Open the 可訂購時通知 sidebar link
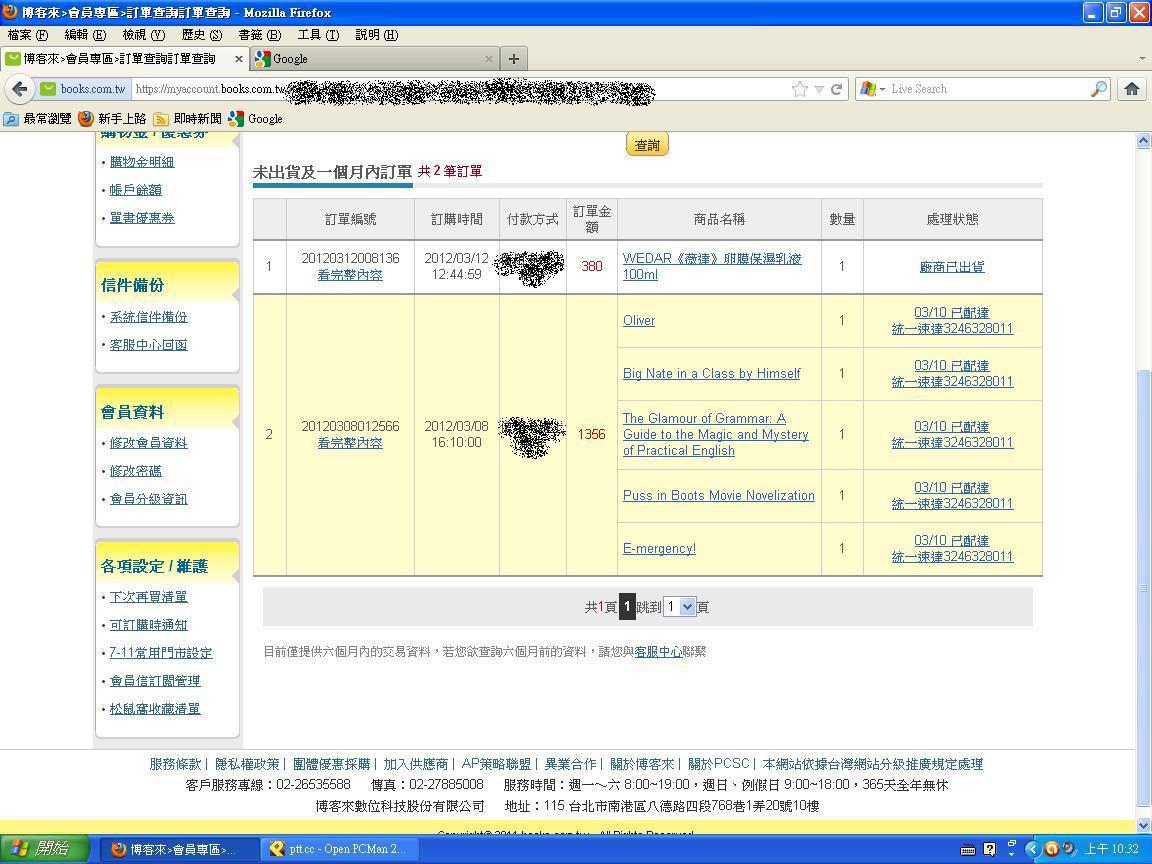This screenshot has width=1152, height=864. pos(148,624)
